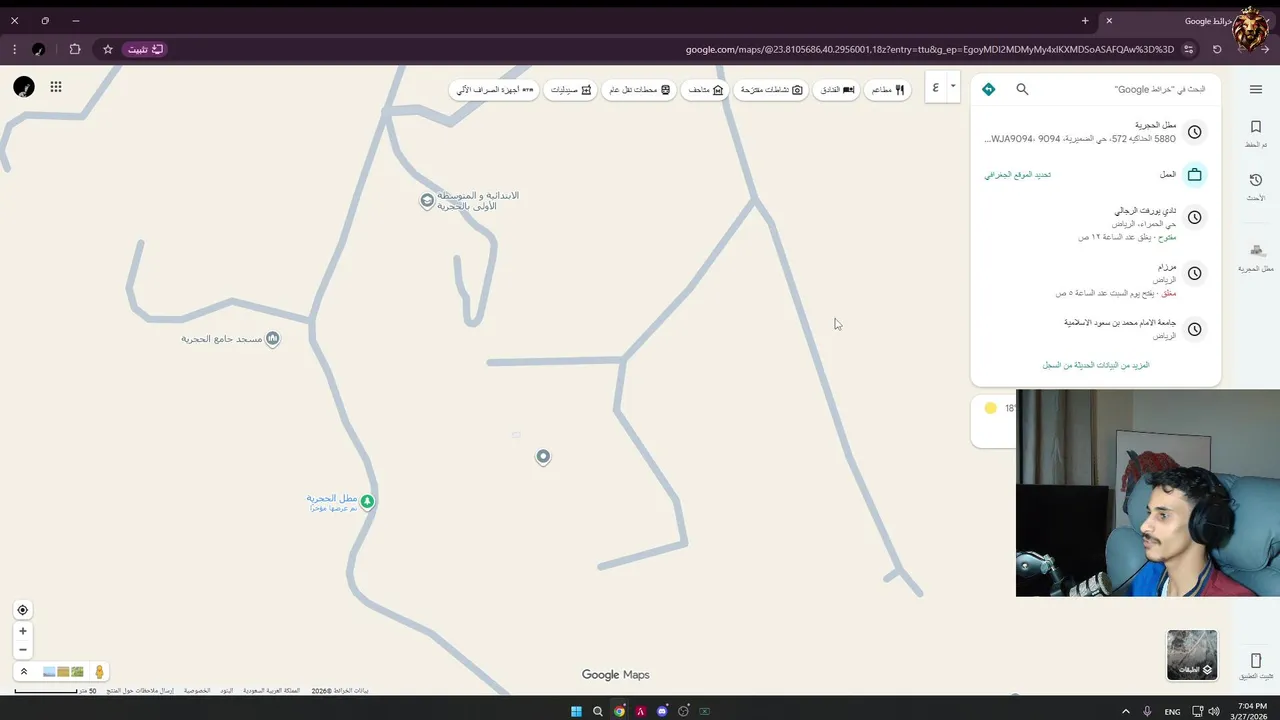Click the Transit (محطات نقل عام) chip
This screenshot has height=720, width=1280.
point(640,90)
